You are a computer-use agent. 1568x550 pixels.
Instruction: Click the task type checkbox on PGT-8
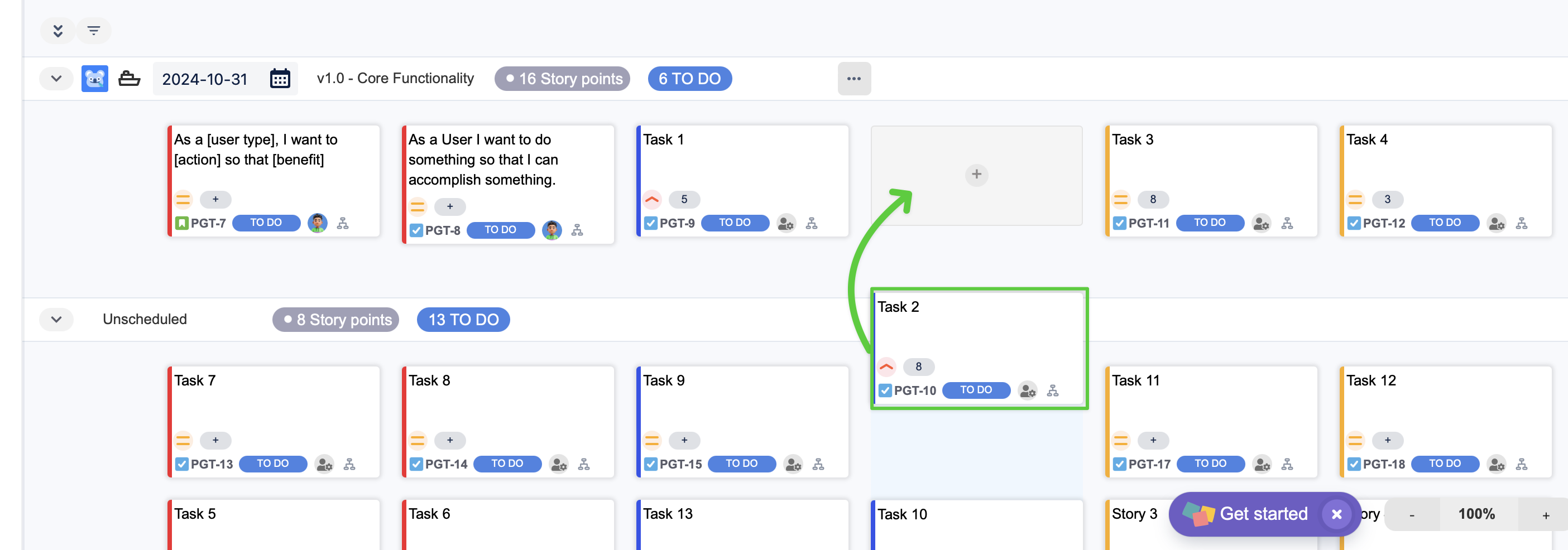click(416, 230)
